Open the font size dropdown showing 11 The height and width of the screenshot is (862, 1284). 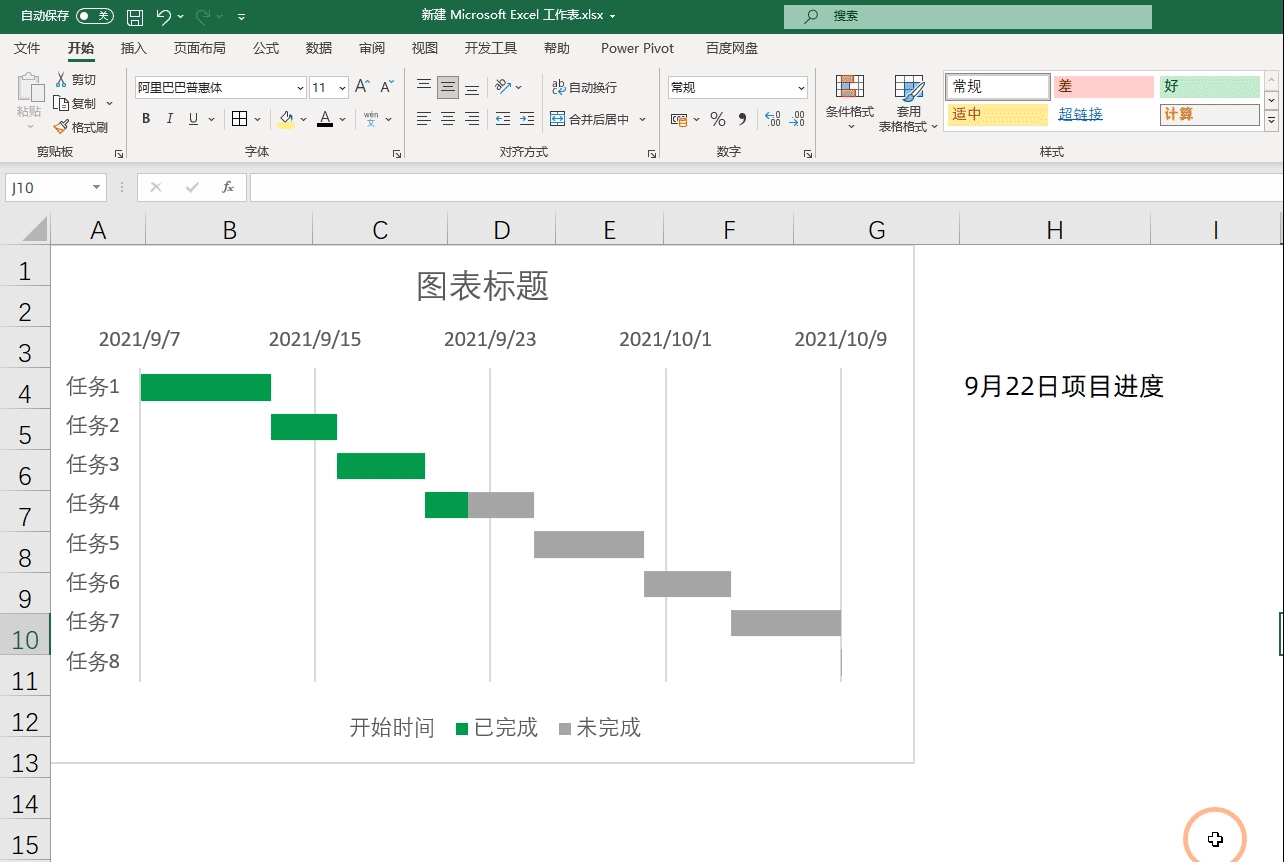[x=343, y=88]
